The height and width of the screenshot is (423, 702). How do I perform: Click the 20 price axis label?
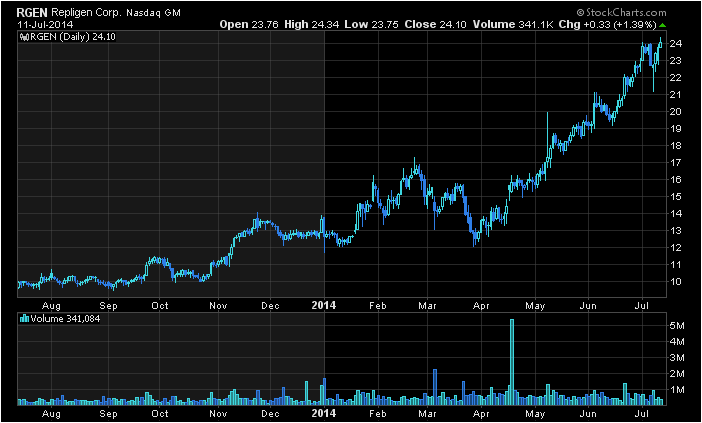click(676, 111)
